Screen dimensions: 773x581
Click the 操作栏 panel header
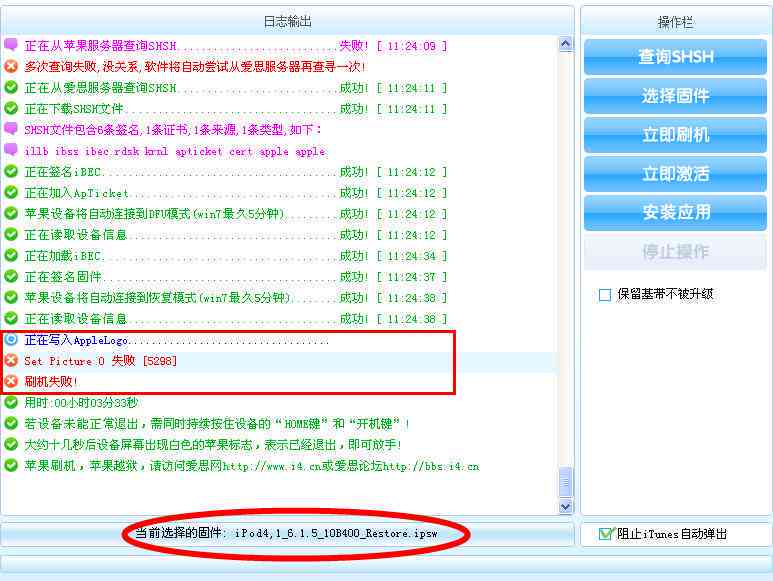click(x=675, y=22)
